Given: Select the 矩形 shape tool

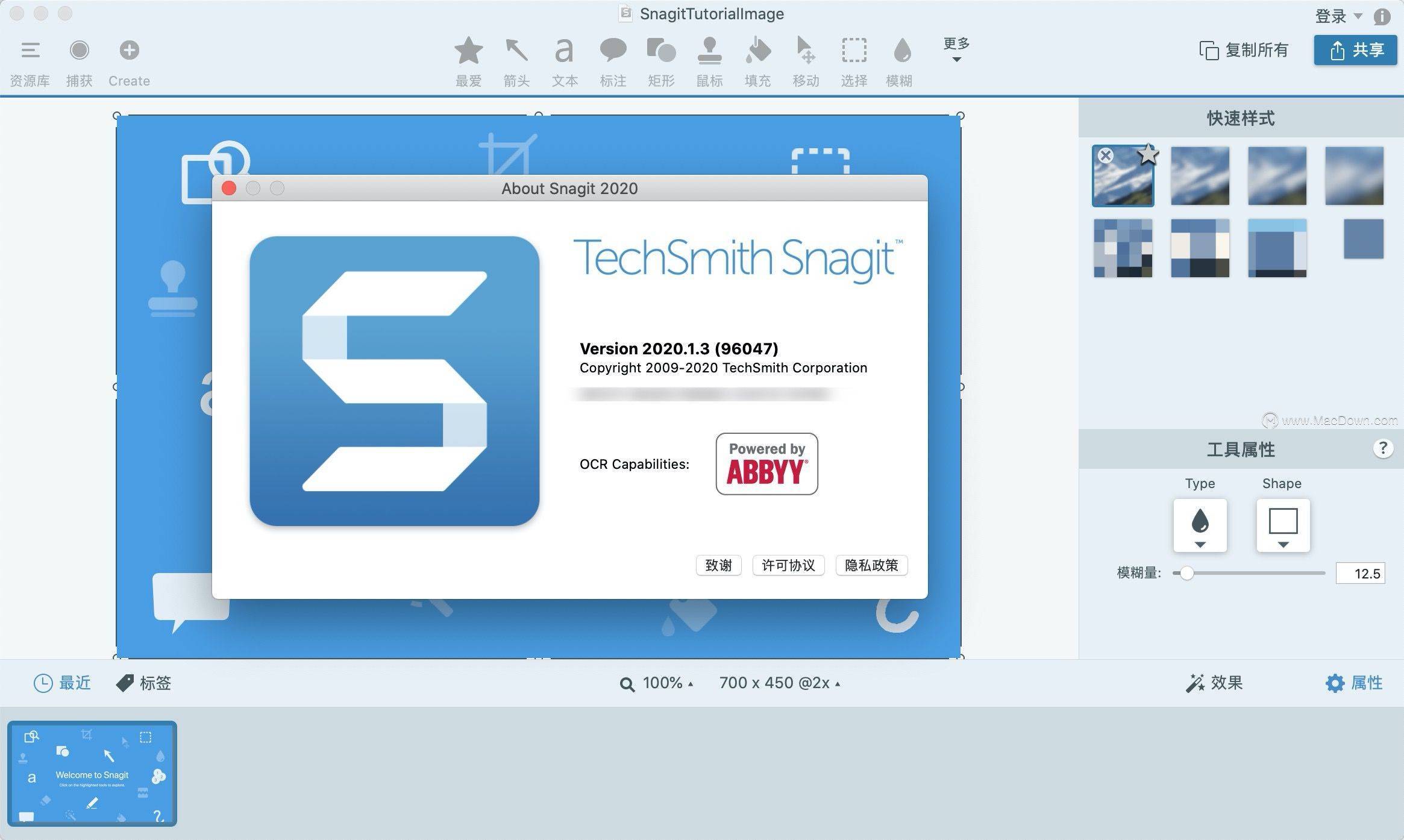Looking at the screenshot, I should point(661,62).
